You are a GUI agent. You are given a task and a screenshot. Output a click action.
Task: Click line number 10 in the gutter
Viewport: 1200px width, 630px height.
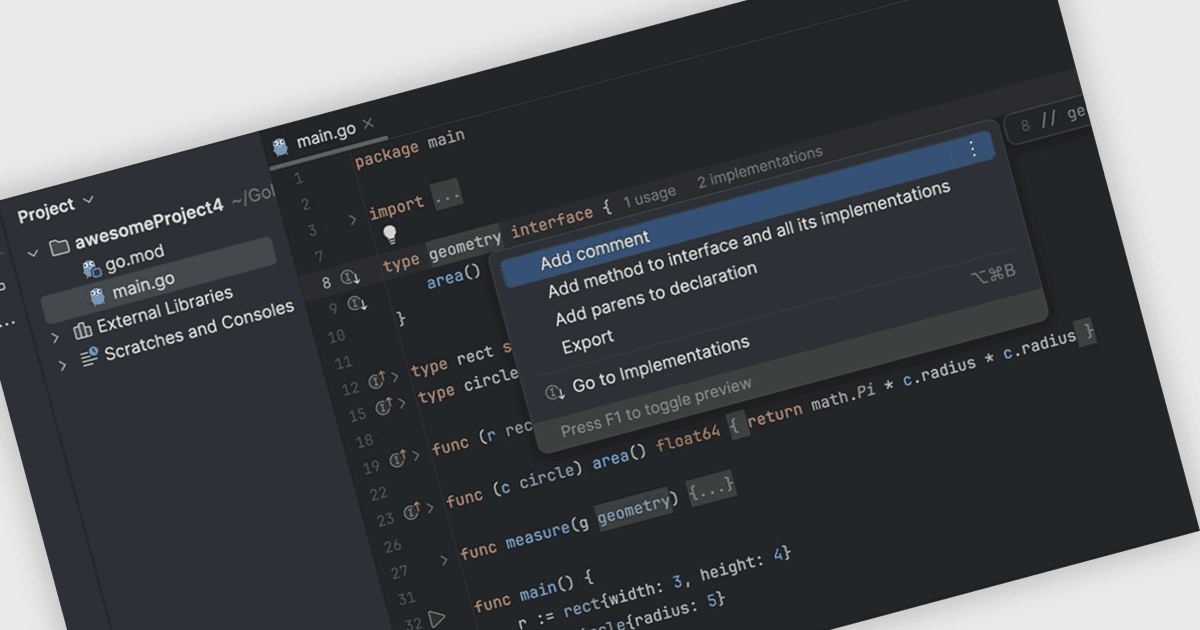tap(336, 336)
